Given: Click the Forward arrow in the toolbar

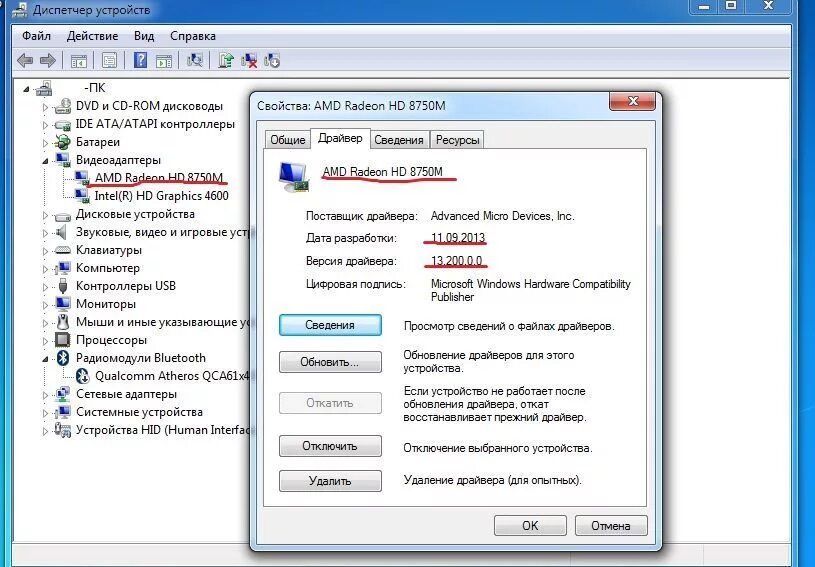Looking at the screenshot, I should click(x=47, y=61).
